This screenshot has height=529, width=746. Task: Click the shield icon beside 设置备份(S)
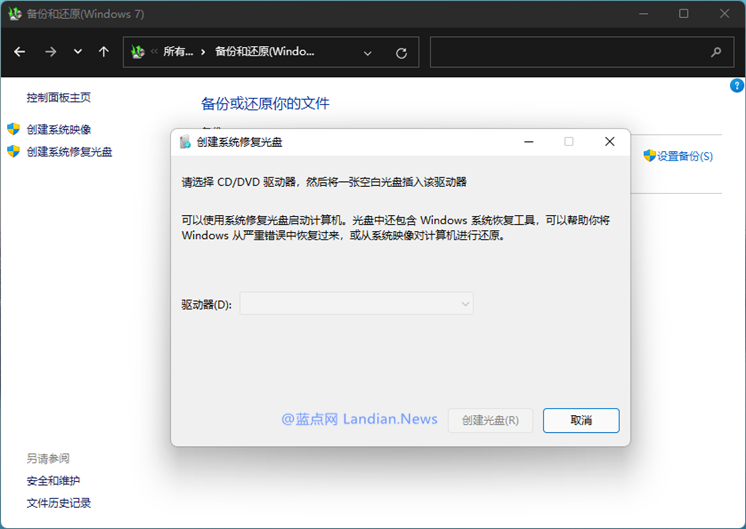tap(649, 156)
